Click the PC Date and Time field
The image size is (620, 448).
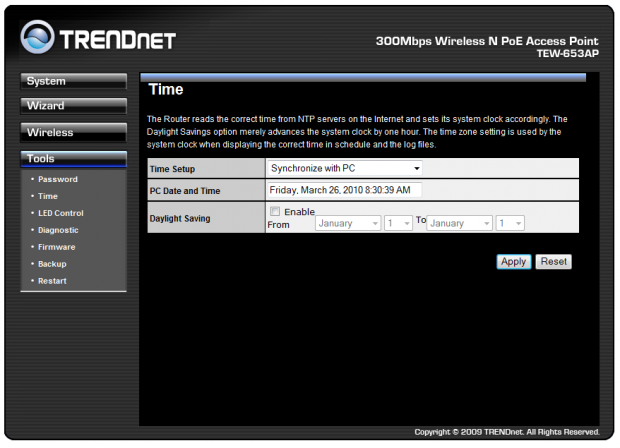point(344,190)
